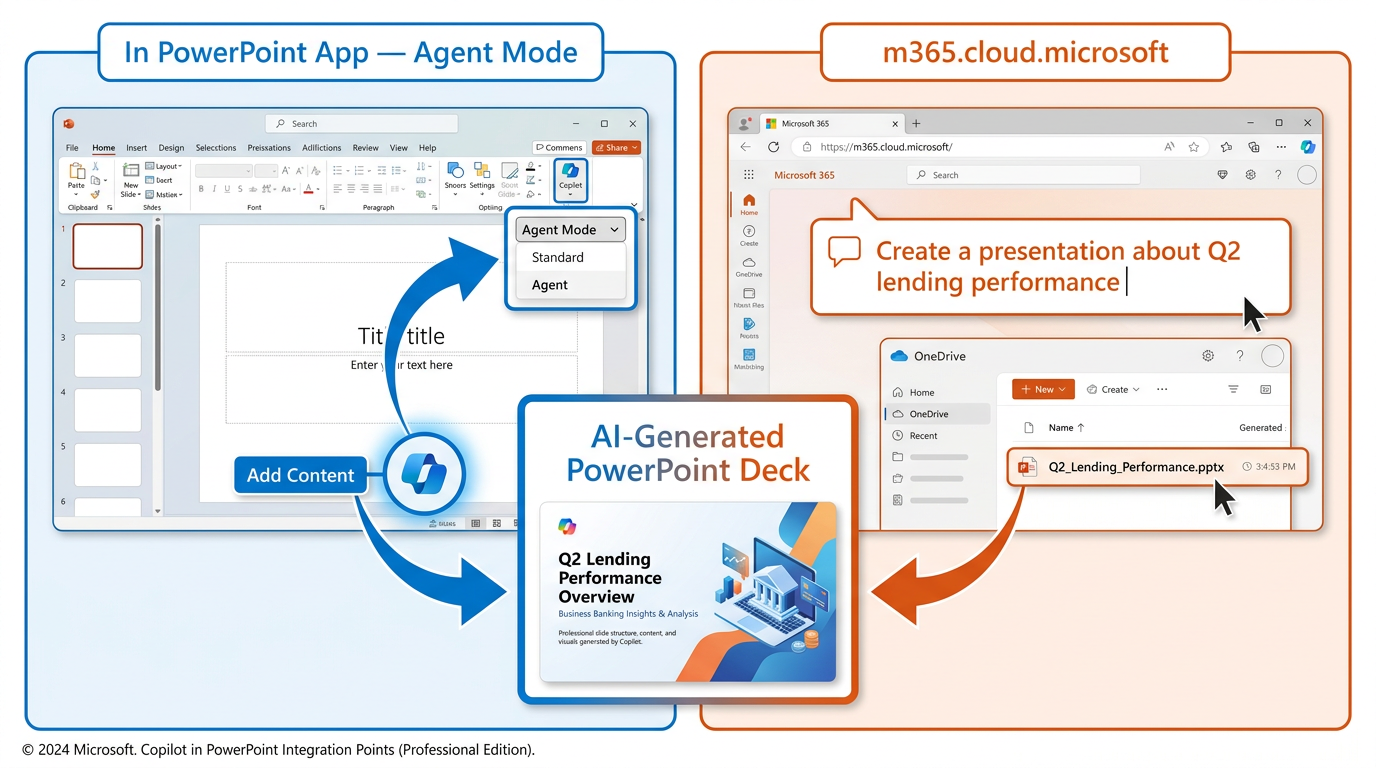The width and height of the screenshot is (1376, 768).
Task: Toggle Italic formatting in Font group
Action: [214, 189]
